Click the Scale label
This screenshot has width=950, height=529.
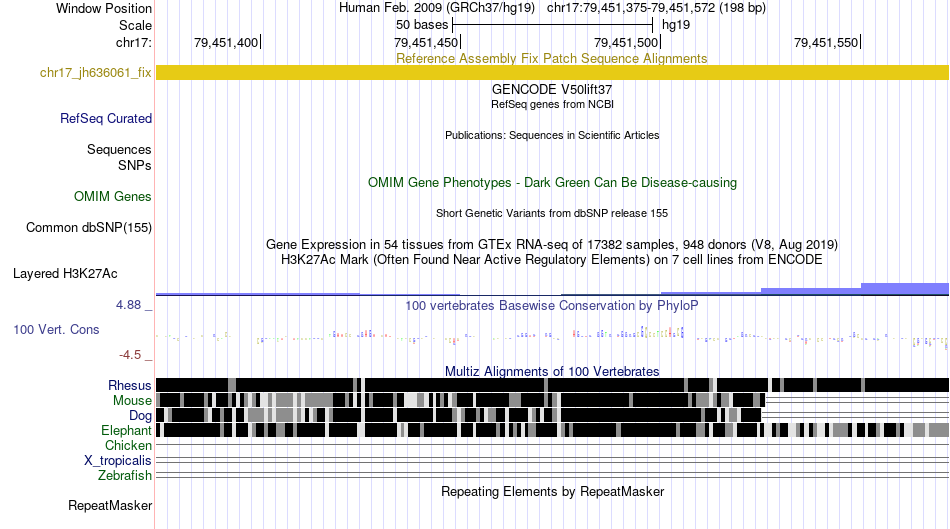pyautogui.click(x=135, y=25)
